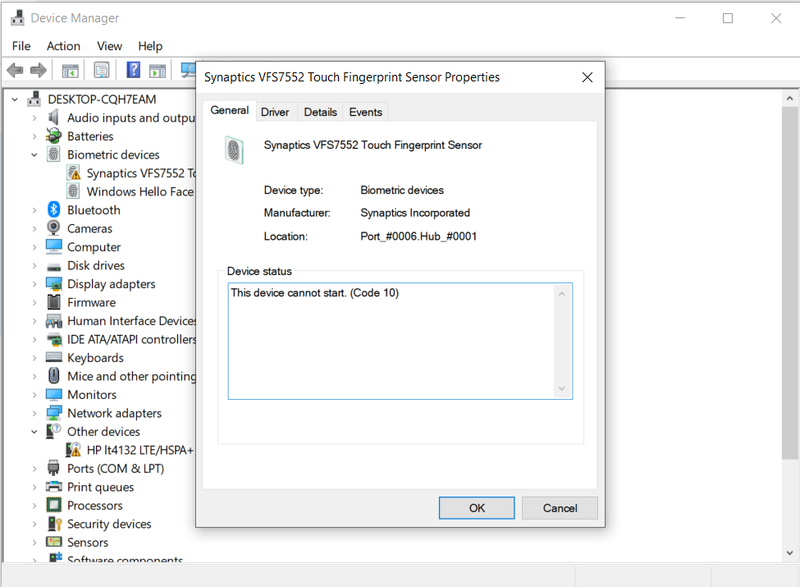Click OK in the Properties dialog
Image resolution: width=800 pixels, height=587 pixels.
477,508
